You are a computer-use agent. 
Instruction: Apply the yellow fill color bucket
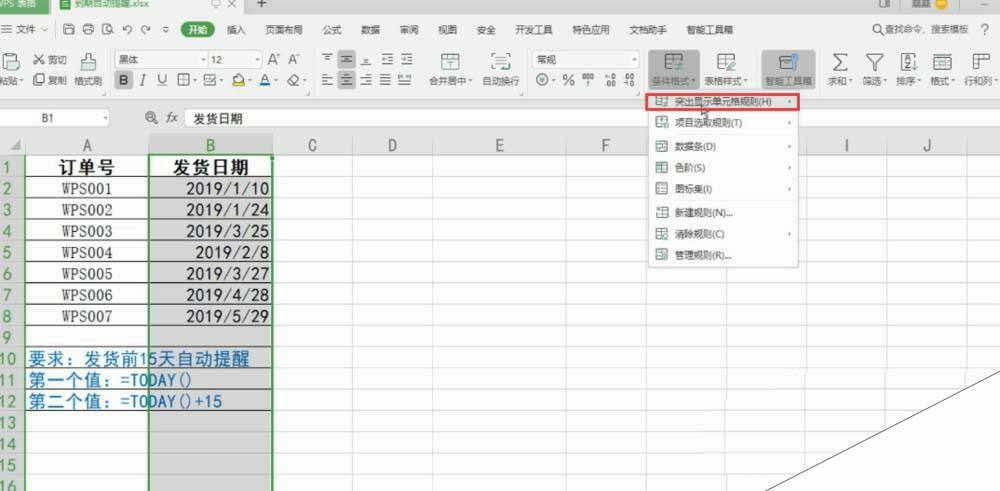[239, 80]
